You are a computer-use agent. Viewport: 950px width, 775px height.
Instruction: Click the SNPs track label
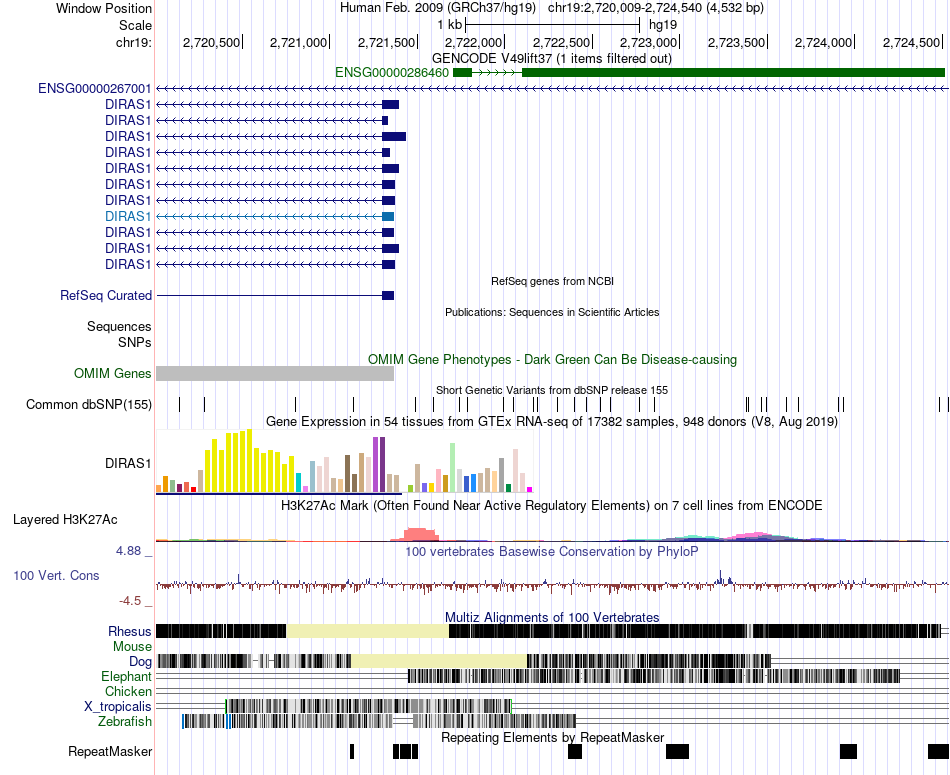click(135, 342)
